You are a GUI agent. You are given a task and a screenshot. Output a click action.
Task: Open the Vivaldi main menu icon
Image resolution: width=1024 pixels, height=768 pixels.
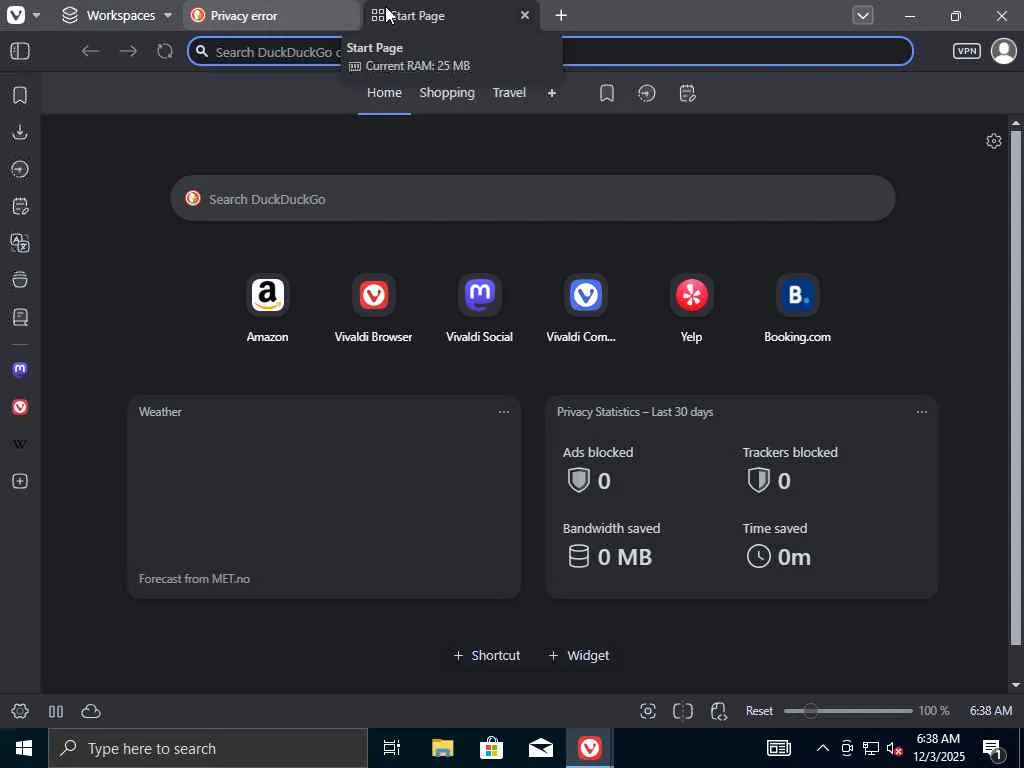pos(16,15)
